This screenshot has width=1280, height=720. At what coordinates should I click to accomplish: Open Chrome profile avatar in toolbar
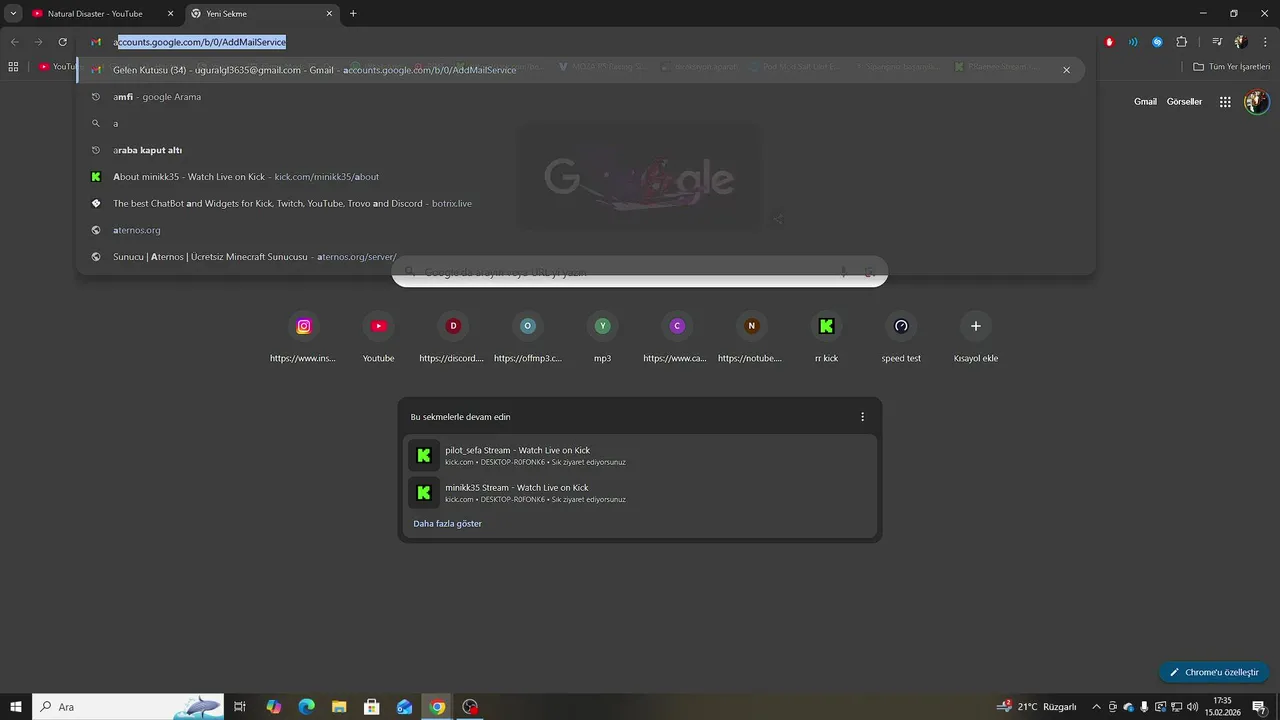click(1241, 42)
